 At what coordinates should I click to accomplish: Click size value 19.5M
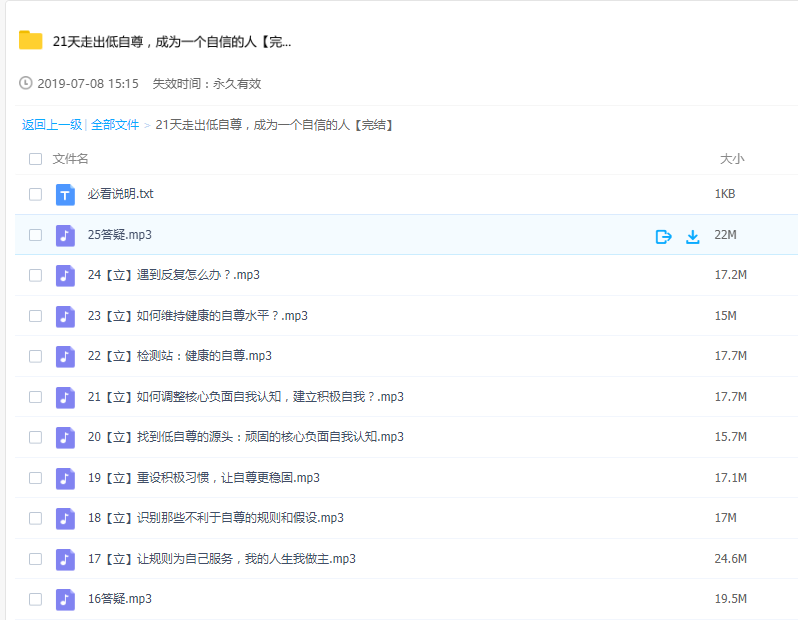pos(731,599)
